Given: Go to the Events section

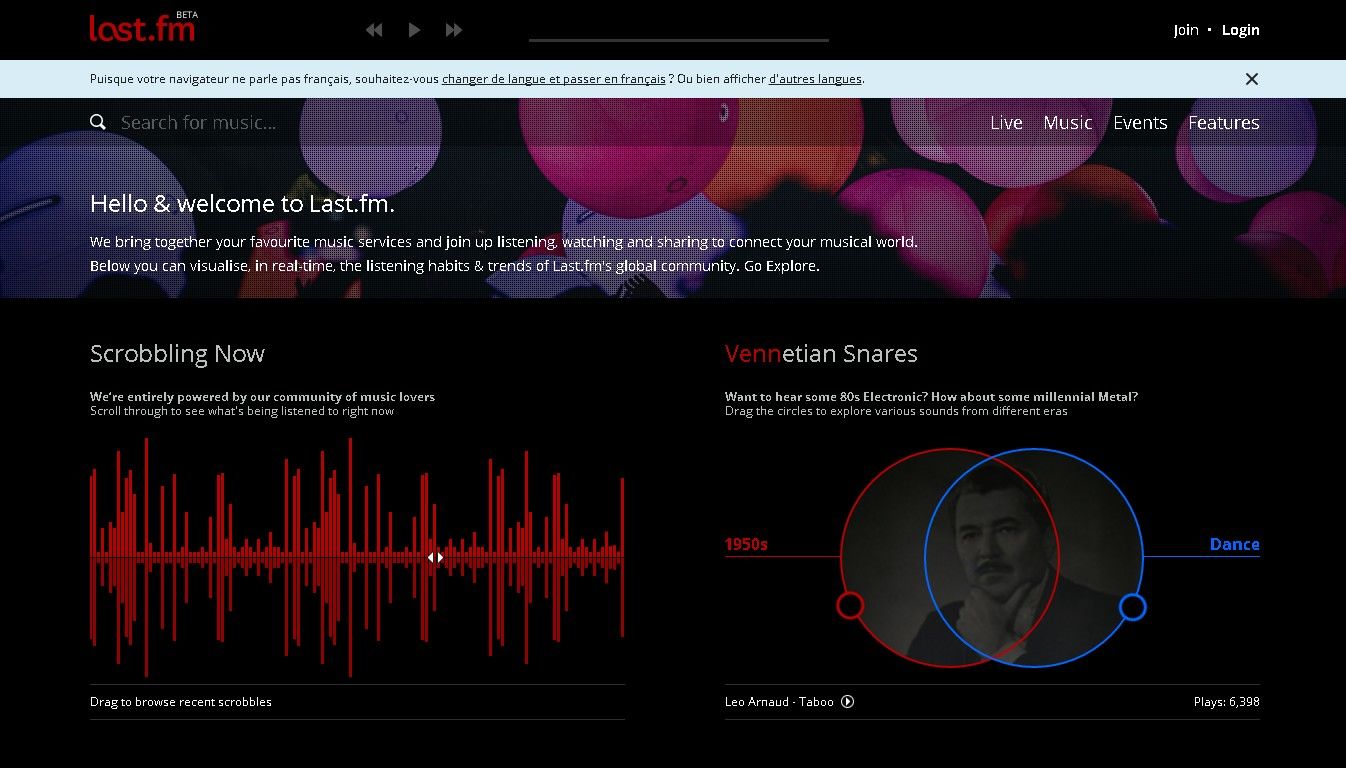Looking at the screenshot, I should (x=1140, y=123).
